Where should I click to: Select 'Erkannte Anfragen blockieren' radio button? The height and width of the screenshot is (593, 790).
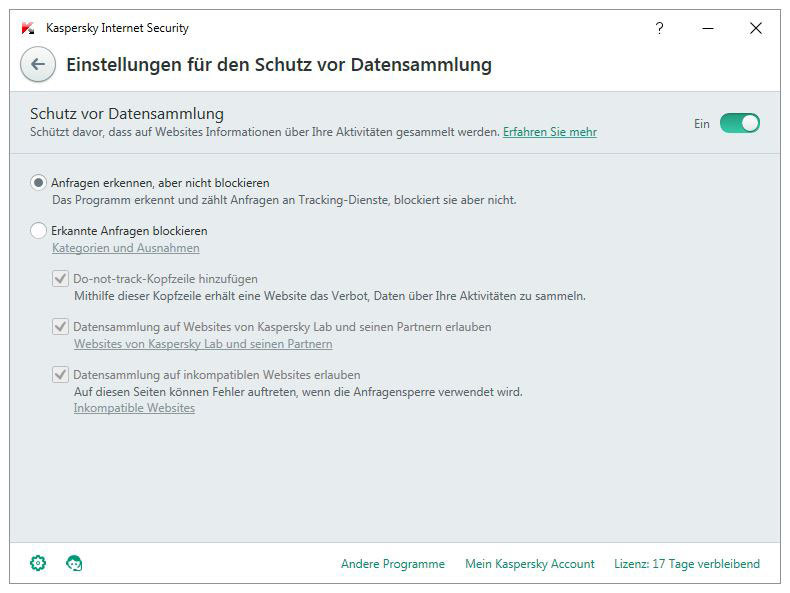tap(39, 231)
